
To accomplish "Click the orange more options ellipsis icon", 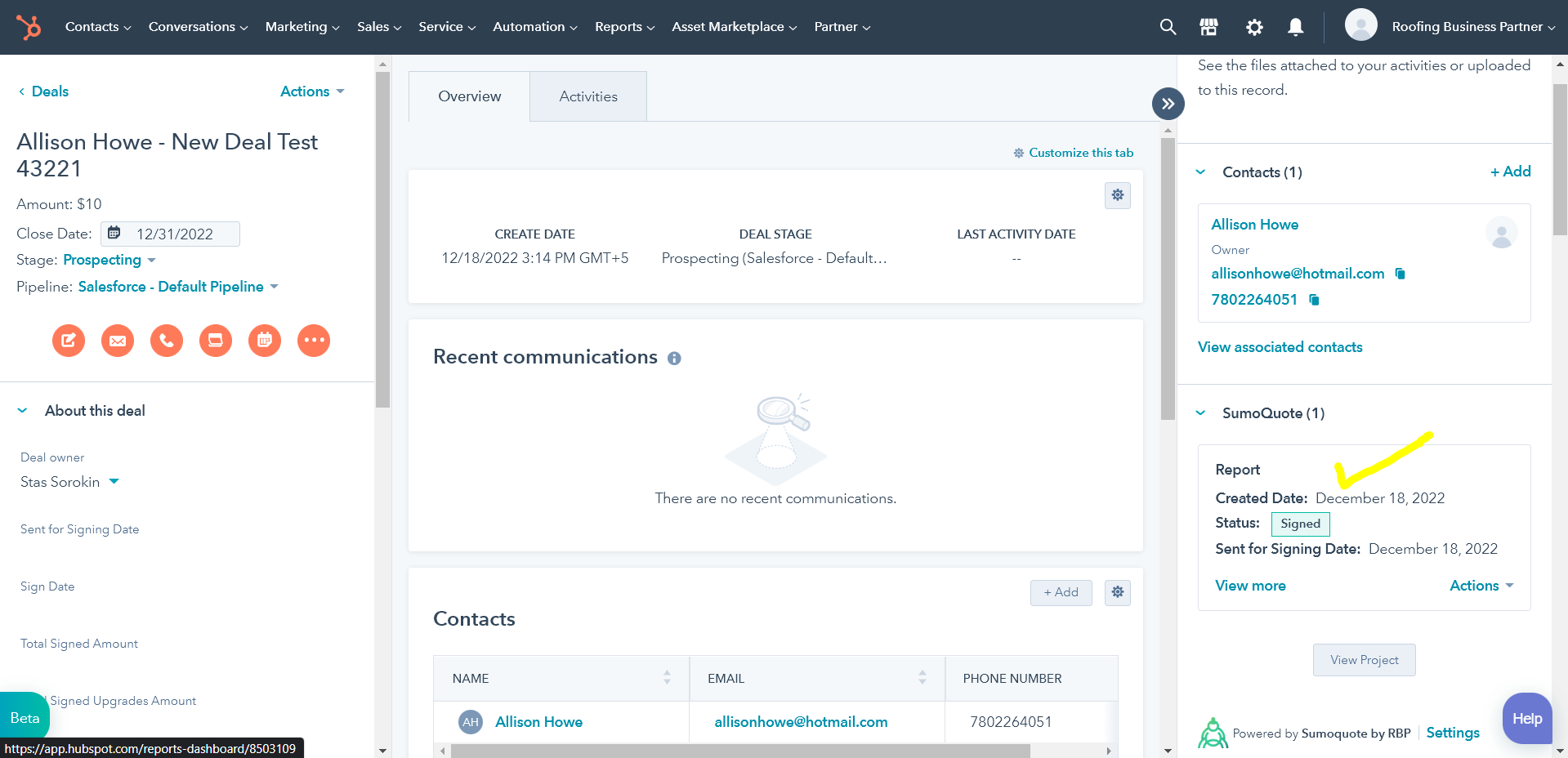I will (314, 340).
